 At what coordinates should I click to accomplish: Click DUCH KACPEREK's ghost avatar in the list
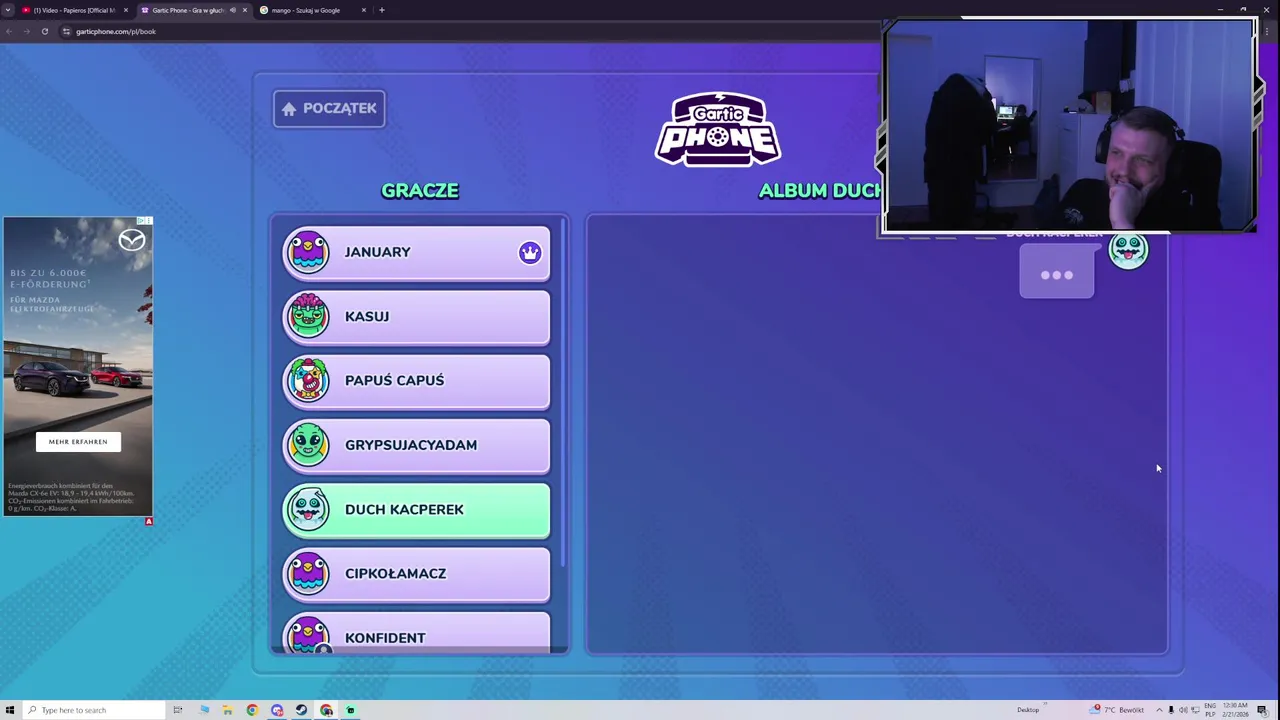click(x=308, y=509)
